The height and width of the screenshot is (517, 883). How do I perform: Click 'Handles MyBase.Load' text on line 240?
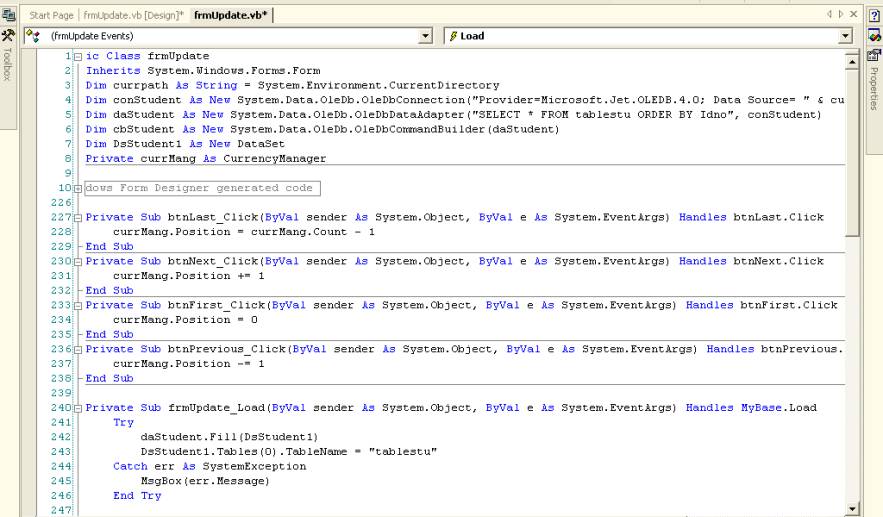coord(751,408)
